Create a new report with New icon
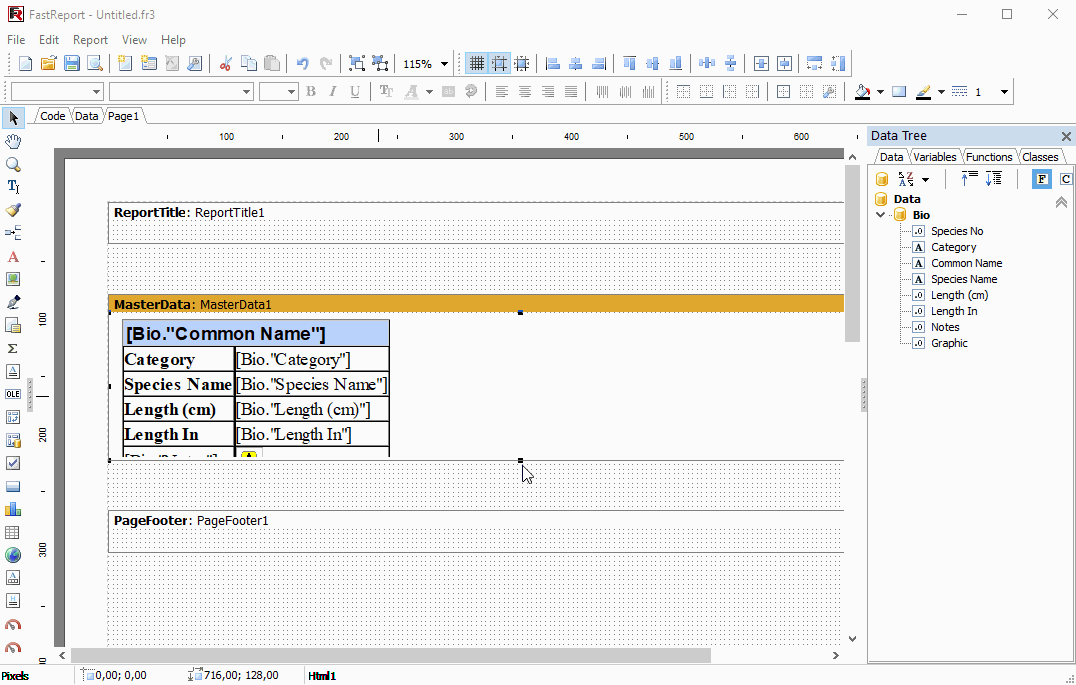 click(25, 64)
